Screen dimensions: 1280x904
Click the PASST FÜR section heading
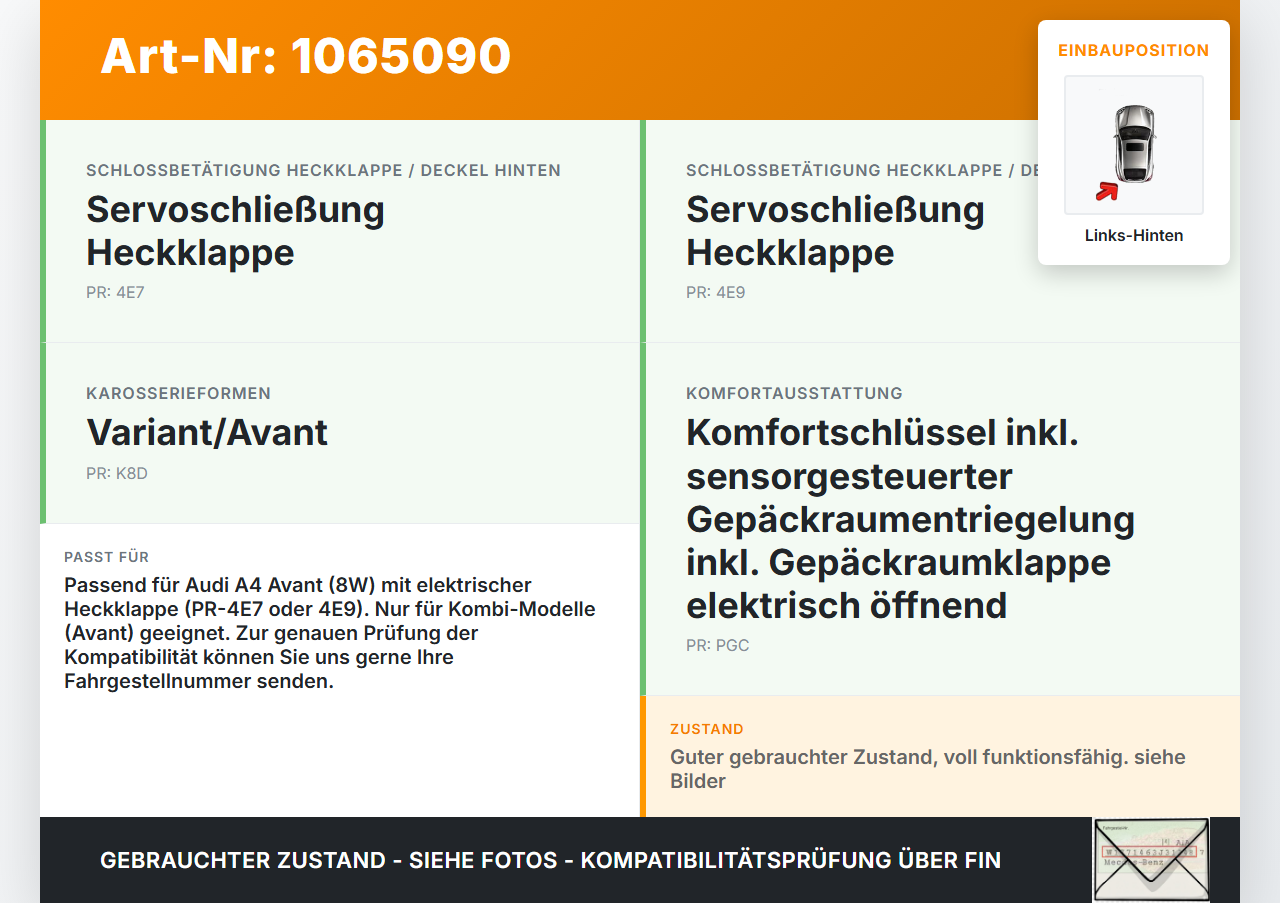pyautogui.click(x=106, y=557)
